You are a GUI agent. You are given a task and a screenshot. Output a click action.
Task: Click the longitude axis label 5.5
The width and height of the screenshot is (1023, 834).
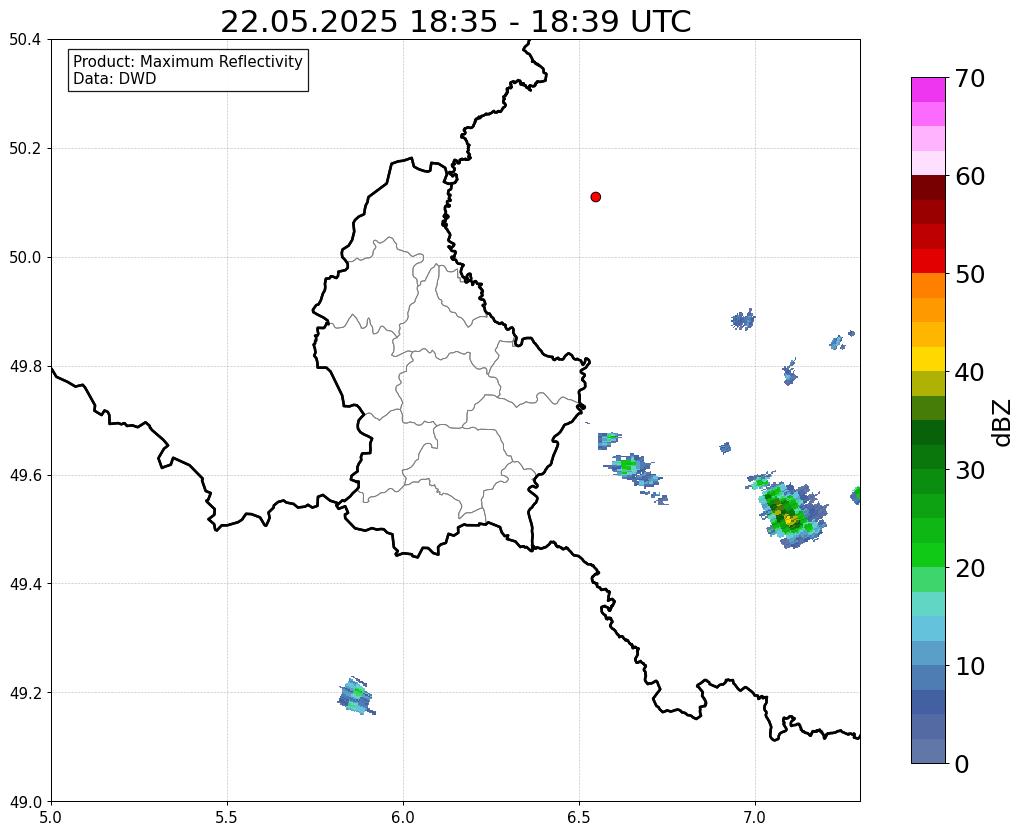coord(227,817)
